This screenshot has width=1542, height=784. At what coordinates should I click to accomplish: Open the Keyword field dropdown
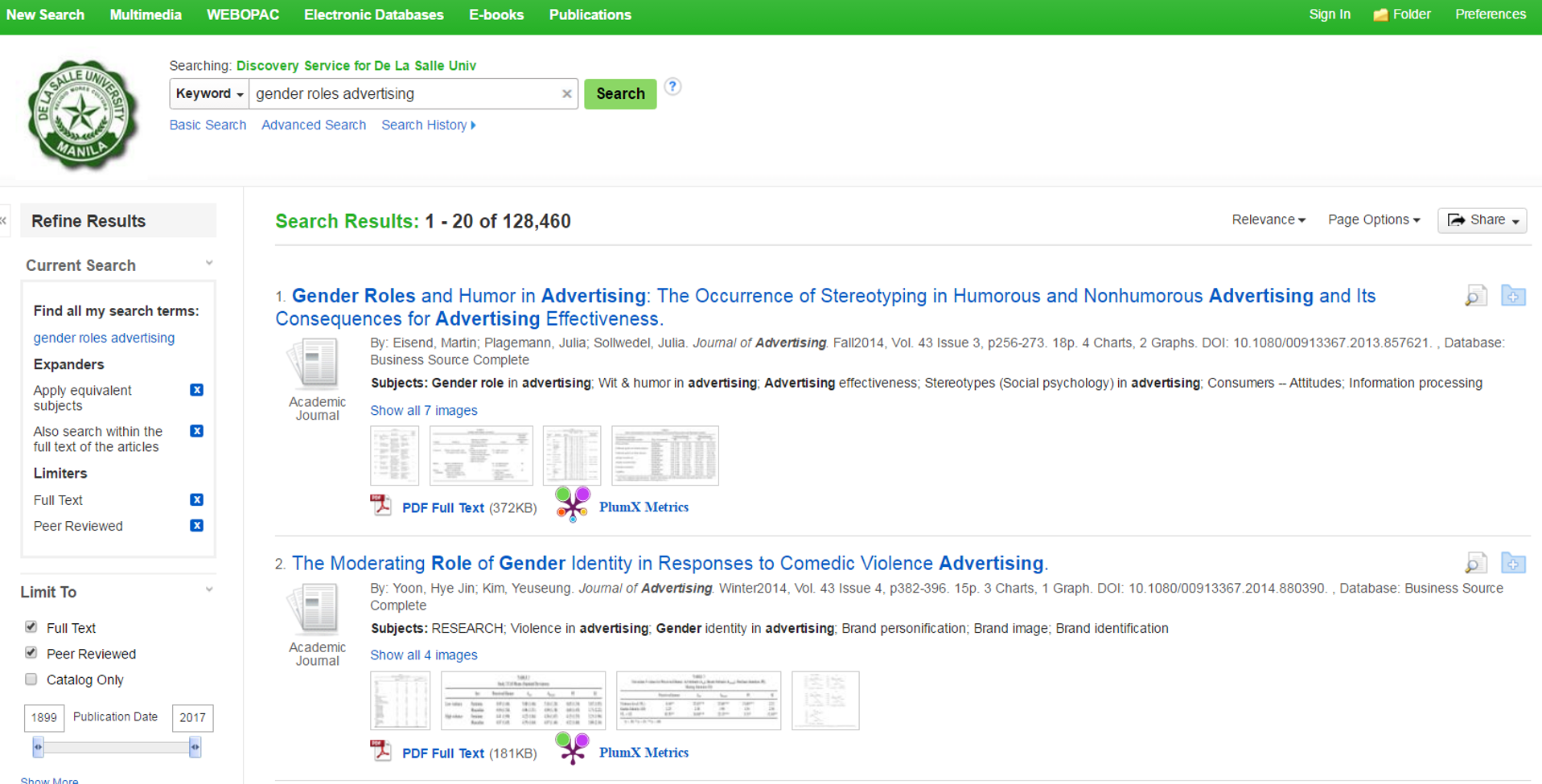point(209,94)
